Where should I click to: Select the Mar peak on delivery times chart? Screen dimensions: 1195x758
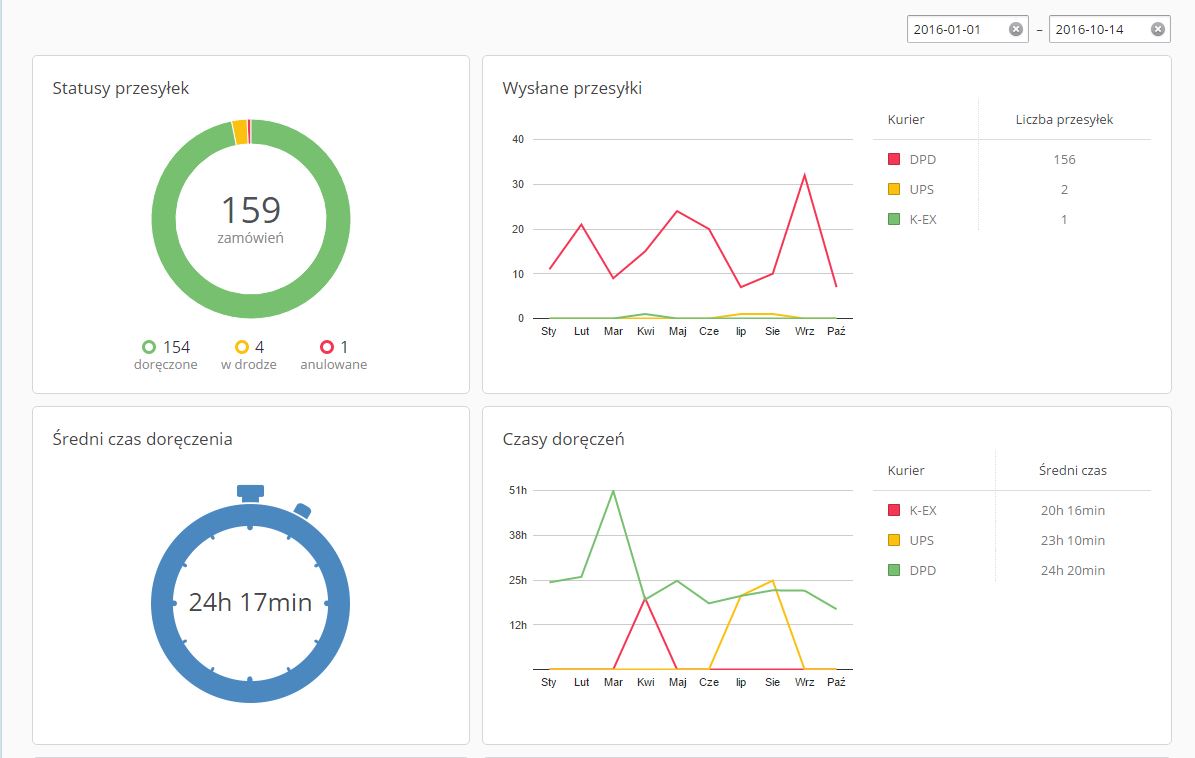612,491
